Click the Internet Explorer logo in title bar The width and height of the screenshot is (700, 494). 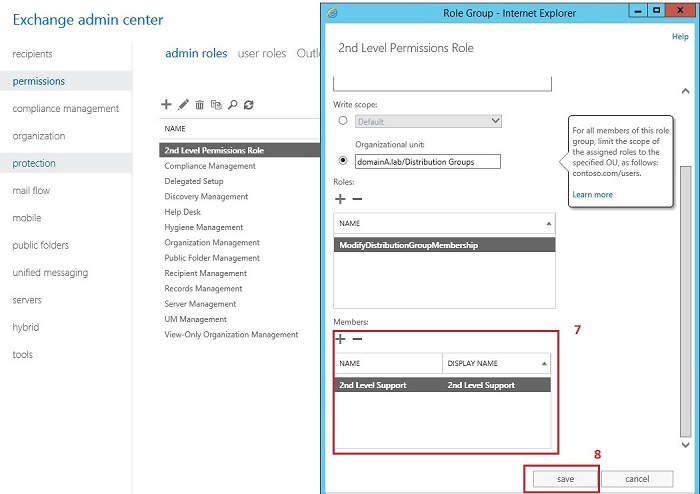pos(333,12)
